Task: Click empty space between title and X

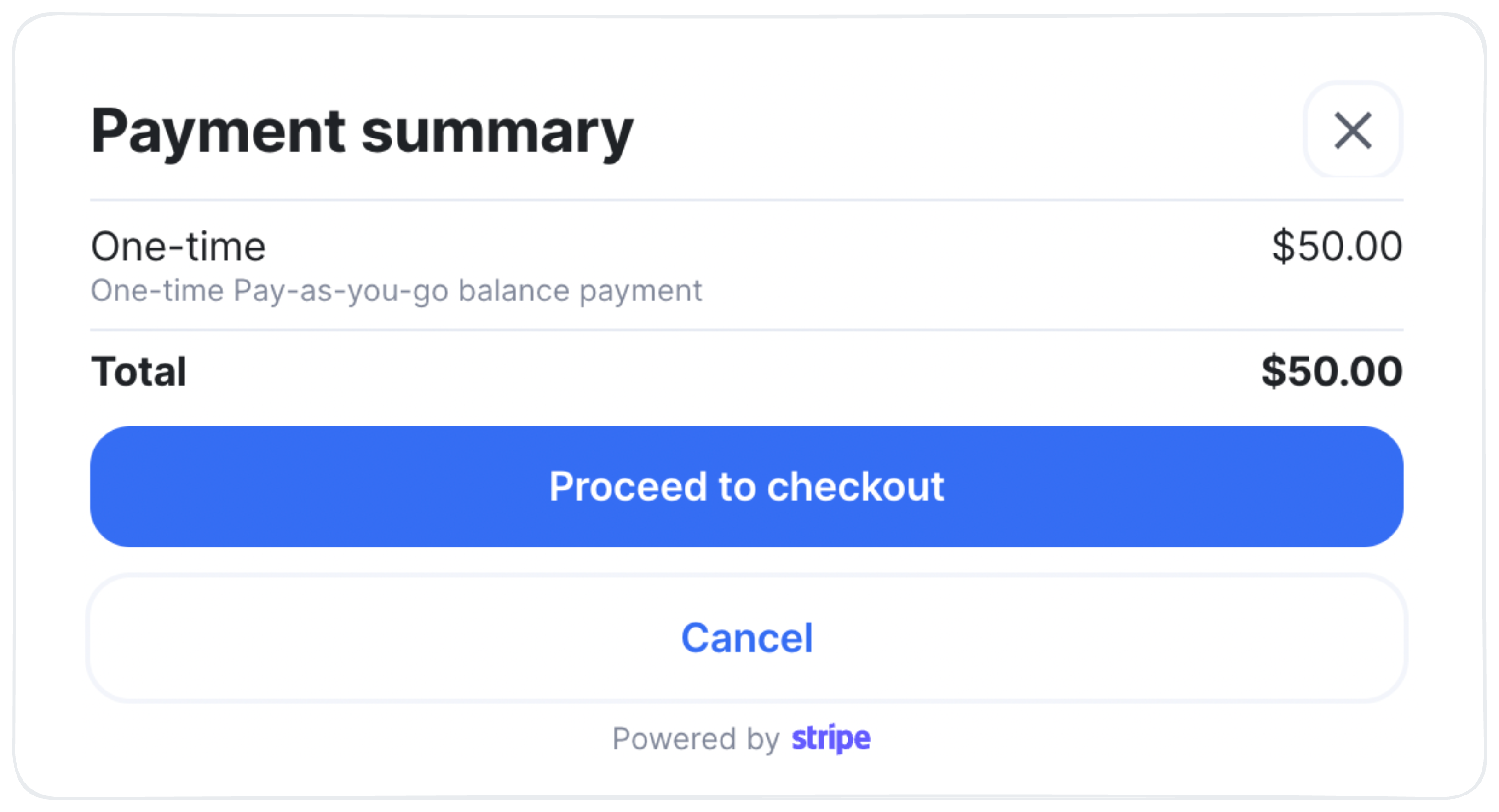Action: 966,132
